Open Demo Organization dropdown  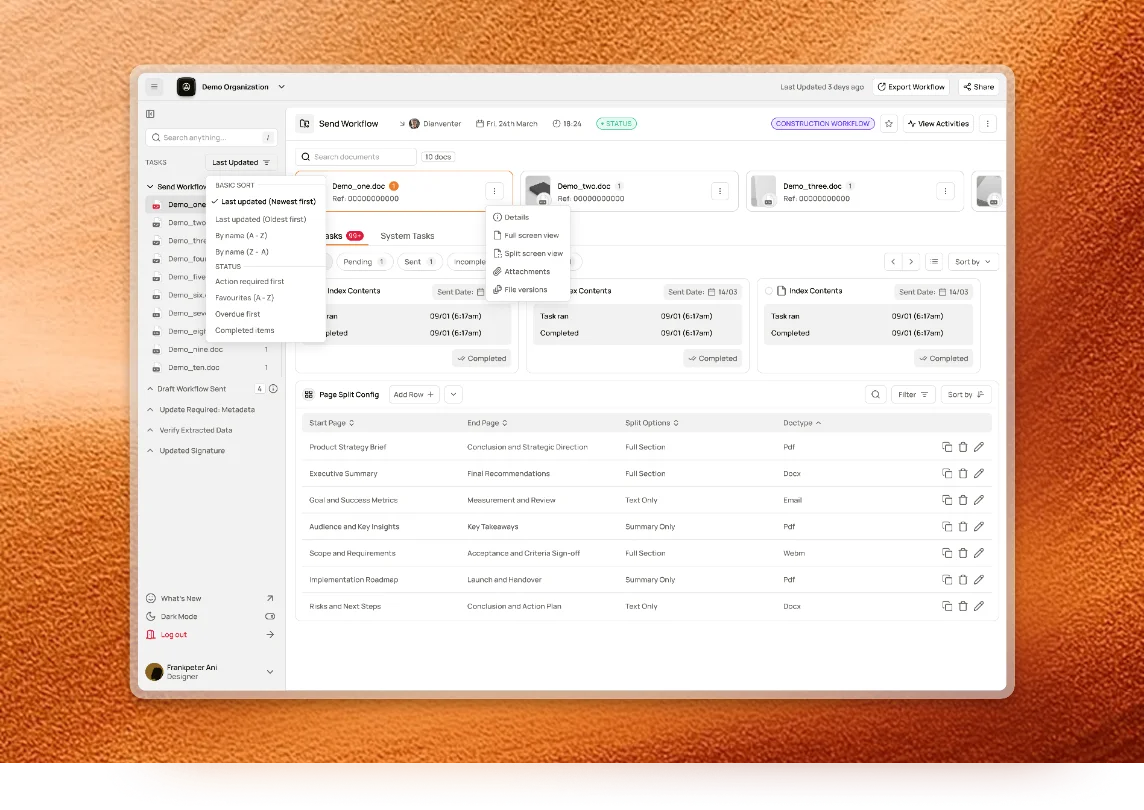coord(282,87)
